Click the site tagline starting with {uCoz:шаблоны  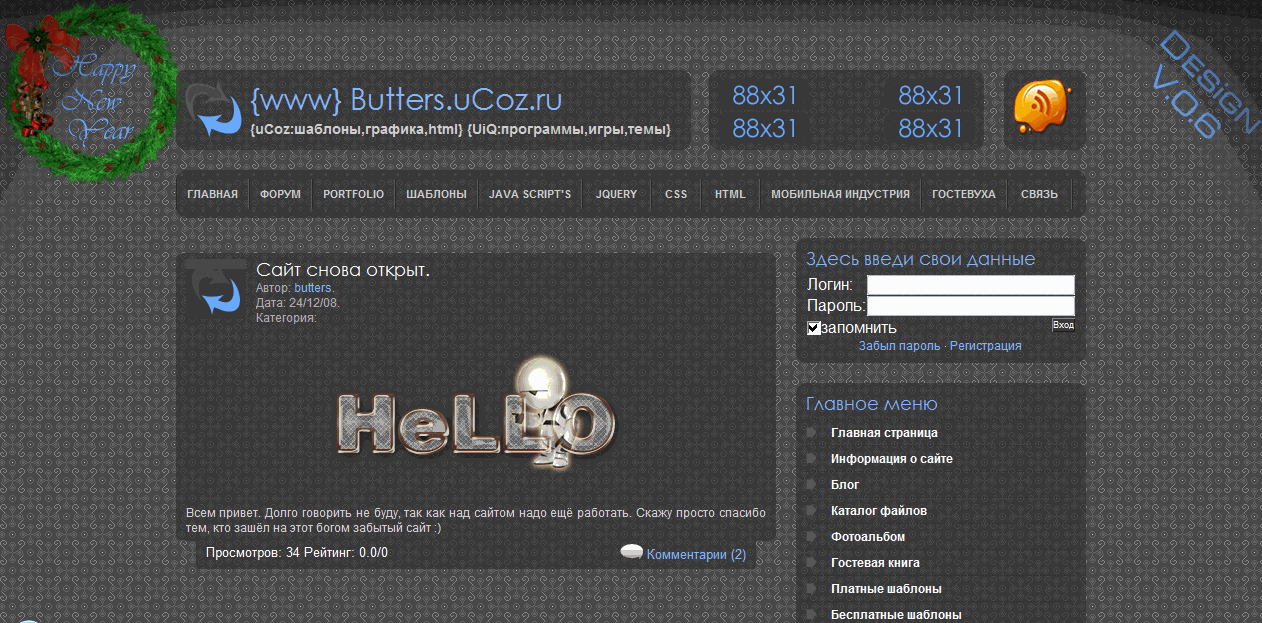tap(461, 129)
